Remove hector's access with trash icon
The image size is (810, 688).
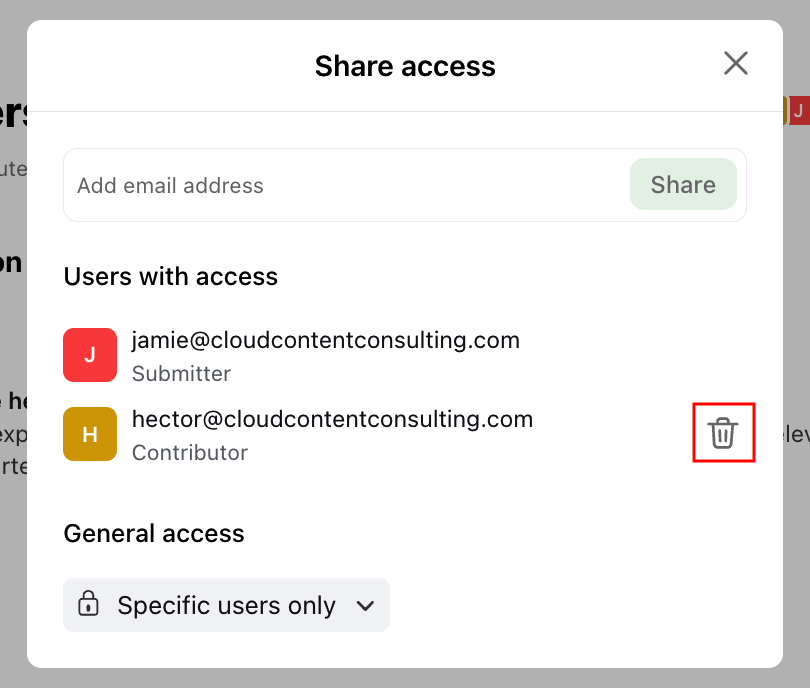[722, 433]
